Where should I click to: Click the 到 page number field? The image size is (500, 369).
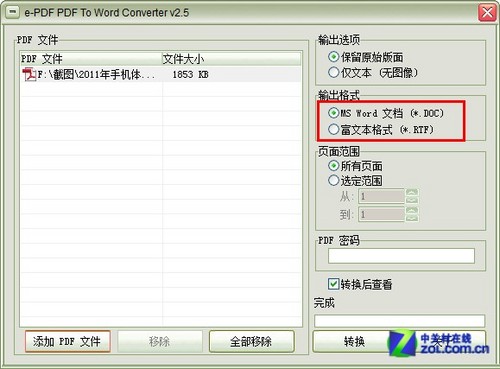(381, 214)
